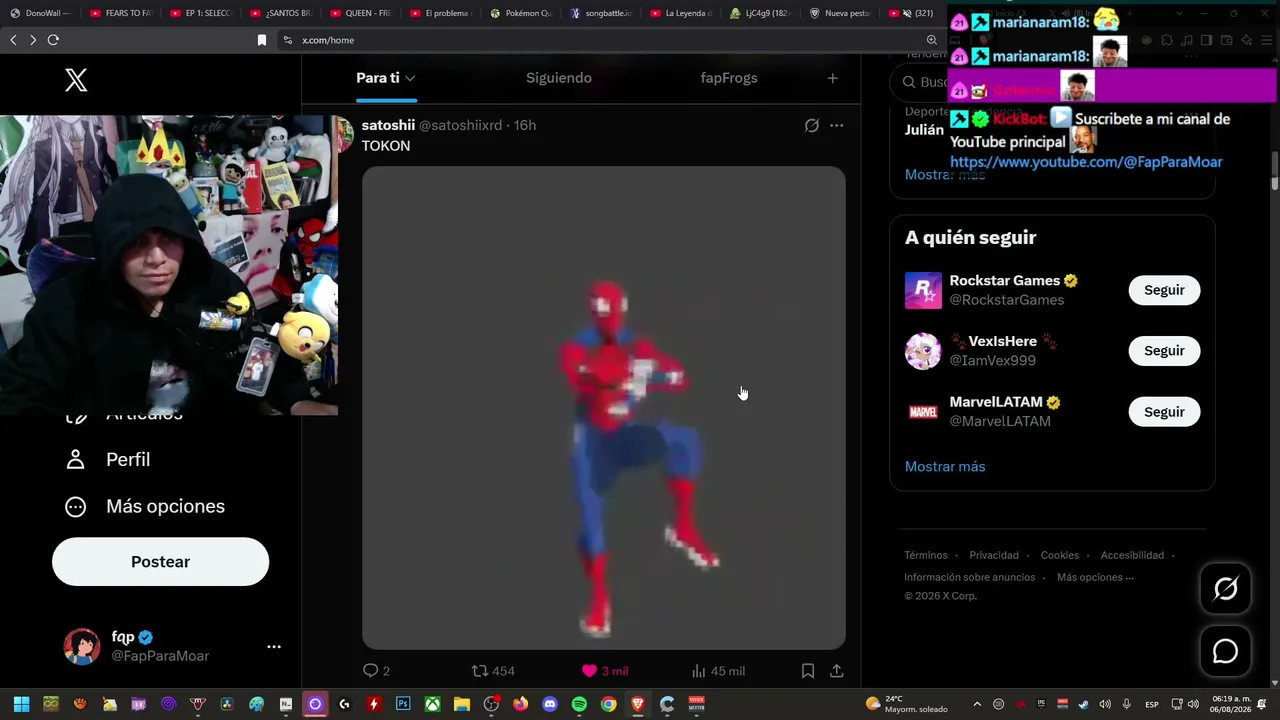
Task: Follow Rockstar Games
Action: [x=1164, y=290]
